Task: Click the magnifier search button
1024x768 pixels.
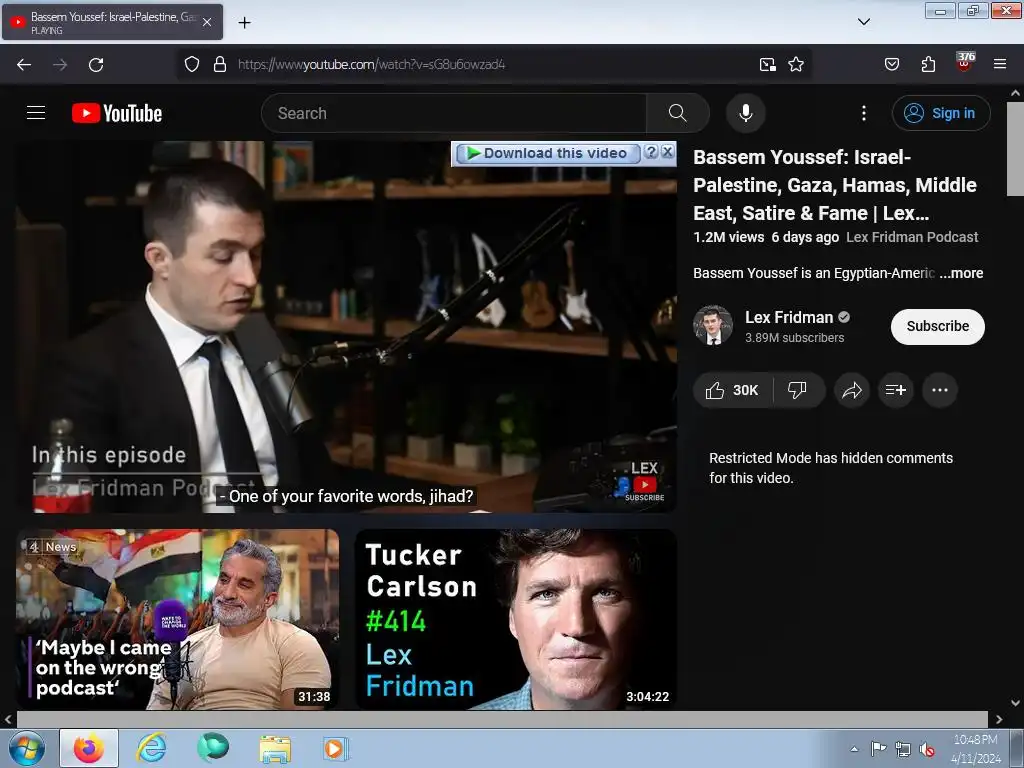Action: (x=678, y=113)
